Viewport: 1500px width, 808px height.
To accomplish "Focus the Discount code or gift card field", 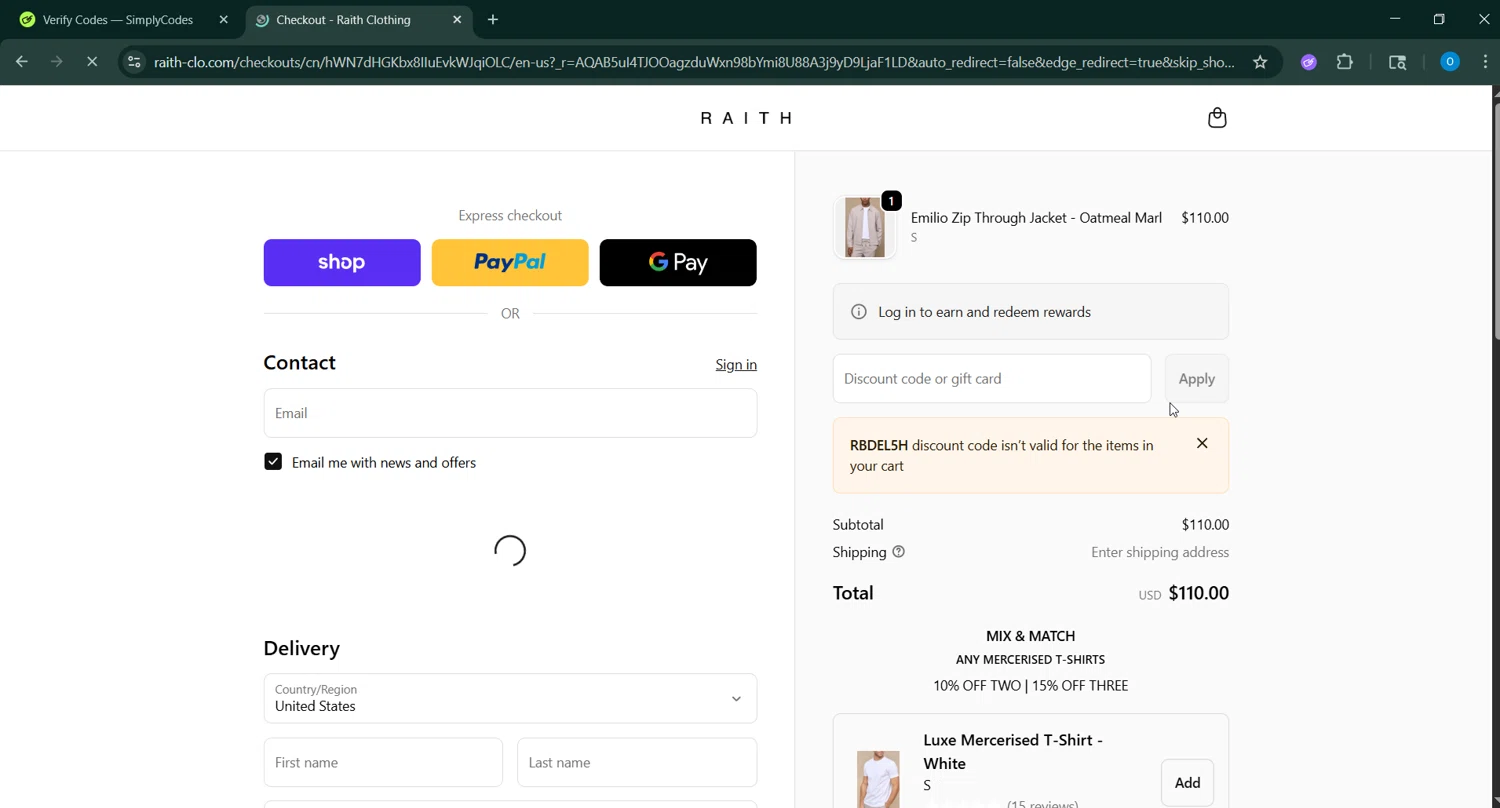I will click(992, 379).
